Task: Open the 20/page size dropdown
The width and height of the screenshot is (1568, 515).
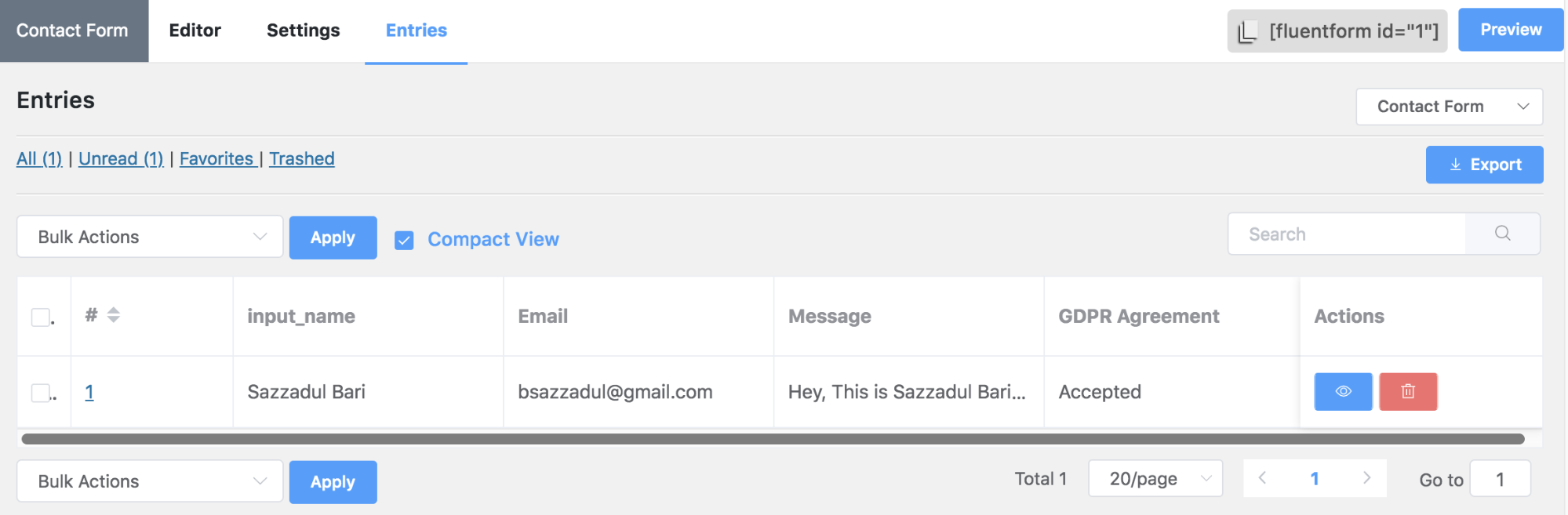Action: click(x=1155, y=478)
